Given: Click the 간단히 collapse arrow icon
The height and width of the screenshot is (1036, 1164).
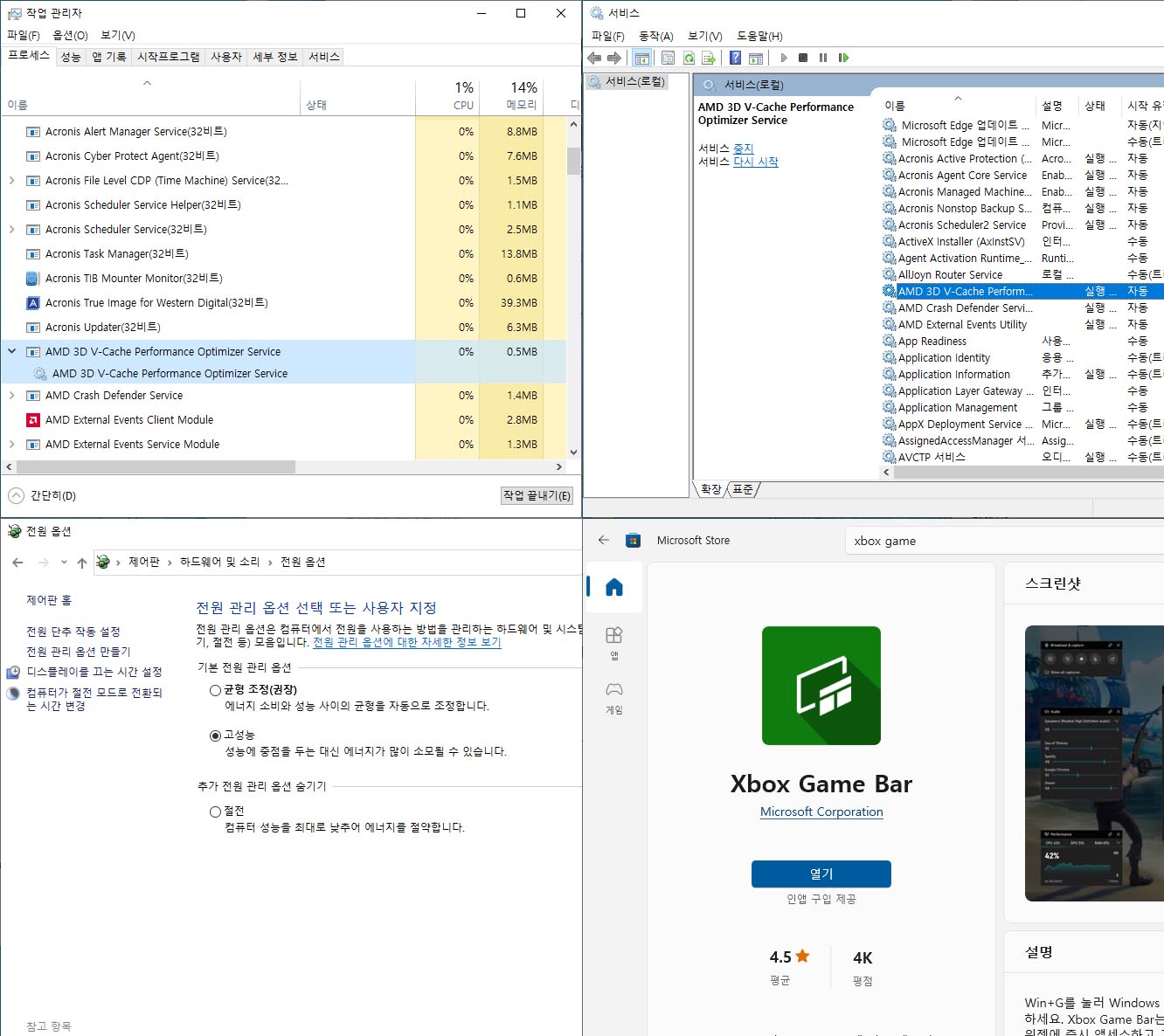Looking at the screenshot, I should (x=16, y=495).
